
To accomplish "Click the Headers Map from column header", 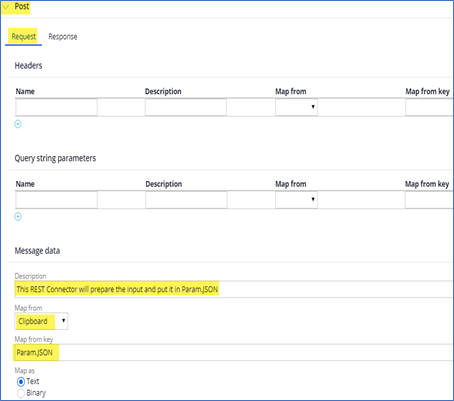I will [291, 91].
